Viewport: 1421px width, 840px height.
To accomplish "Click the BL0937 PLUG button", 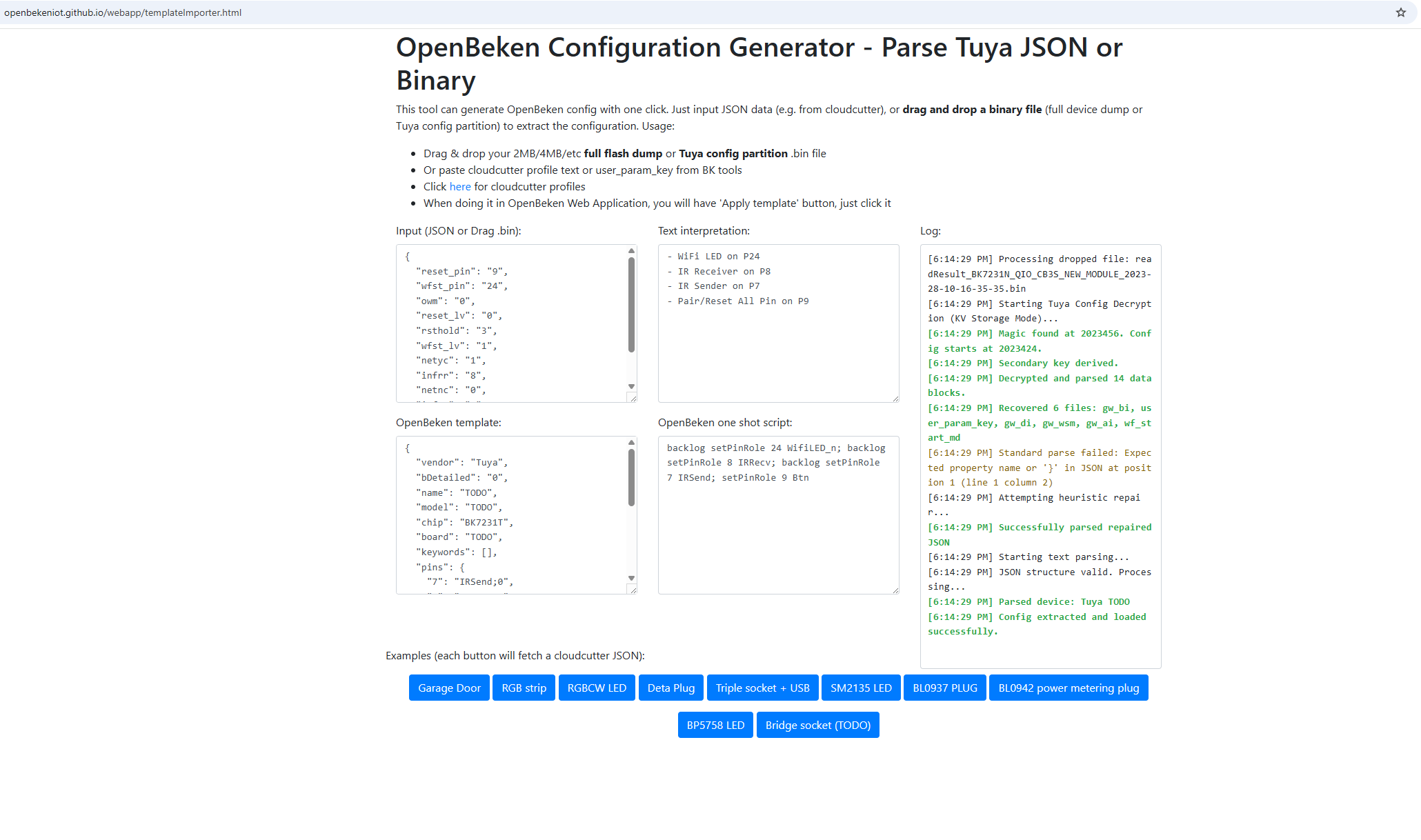I will pos(944,688).
